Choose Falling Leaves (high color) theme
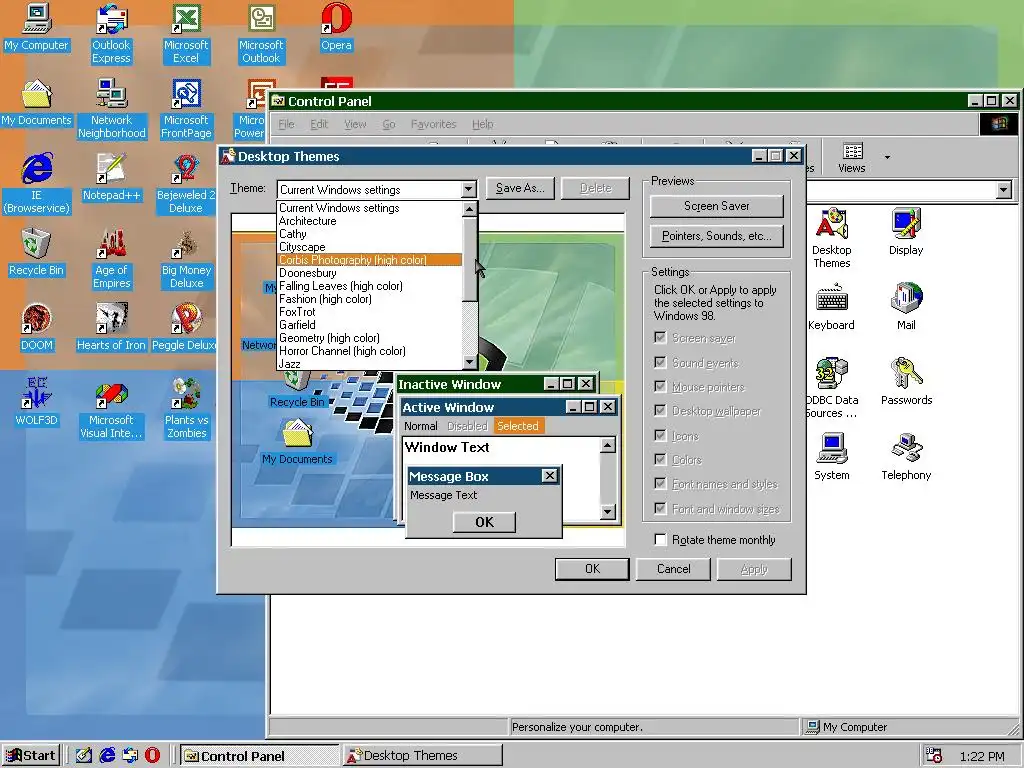Image resolution: width=1024 pixels, height=768 pixels. coord(370,286)
